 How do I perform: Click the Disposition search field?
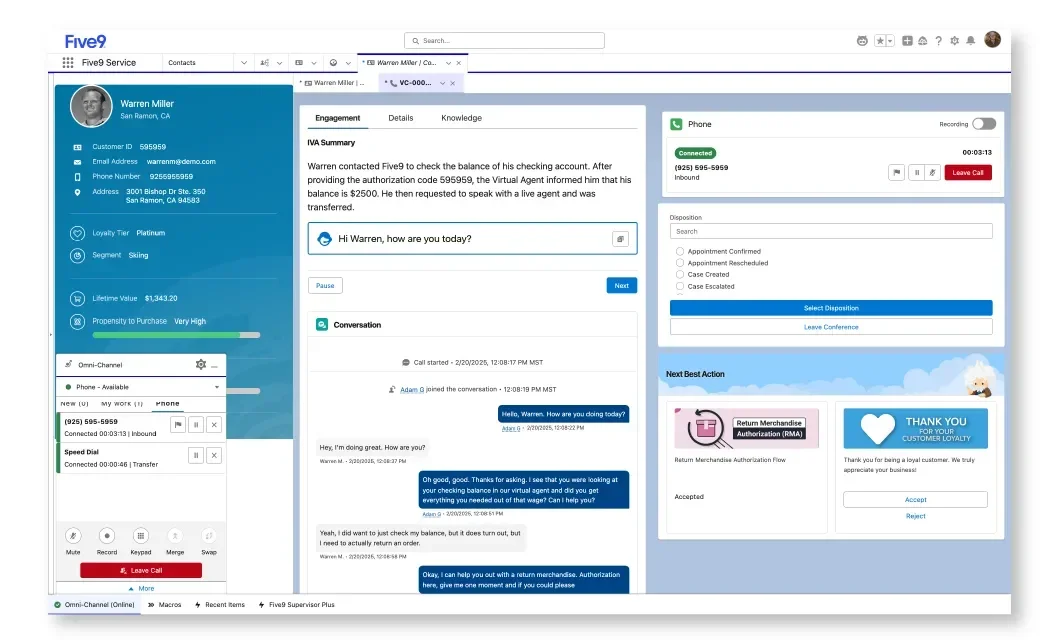[831, 231]
